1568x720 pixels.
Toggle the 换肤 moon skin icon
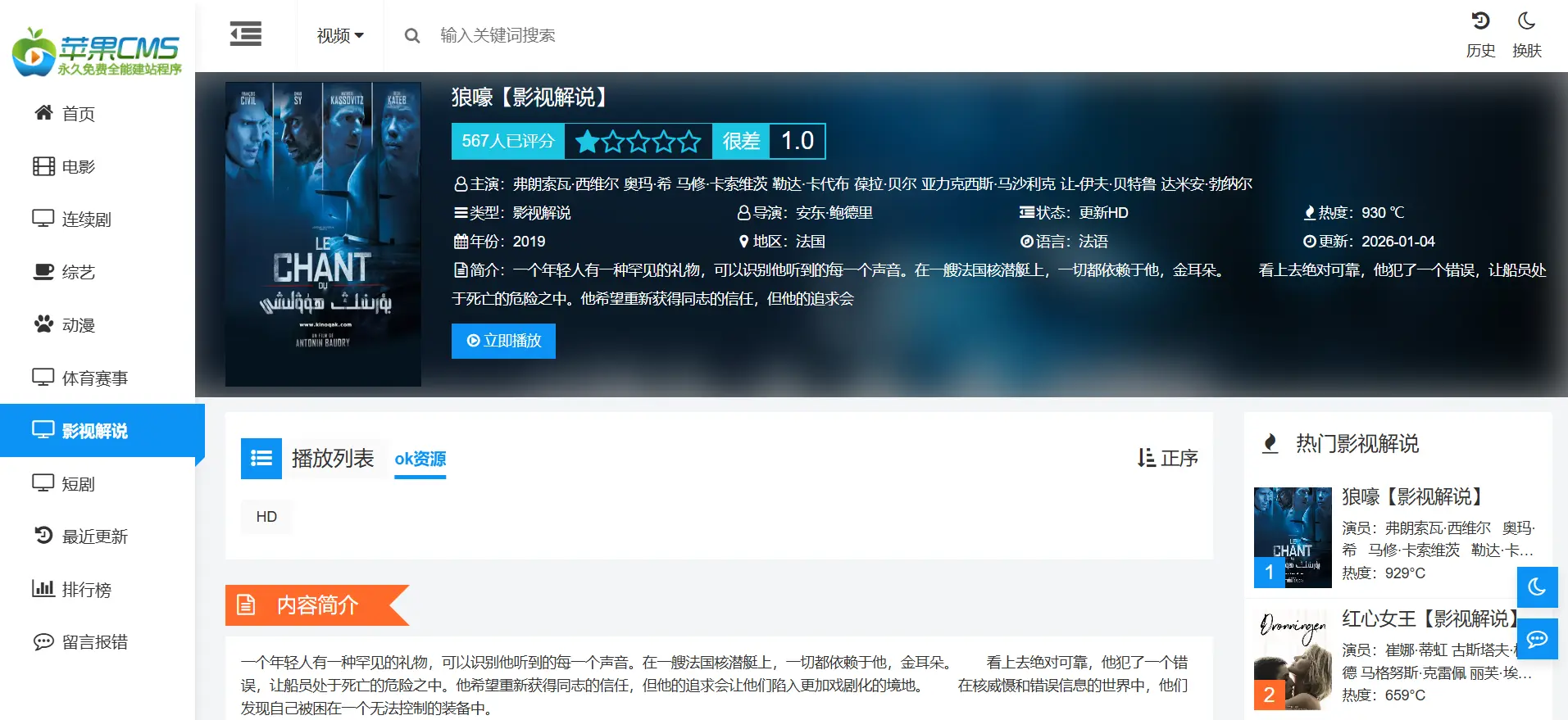tap(1526, 21)
